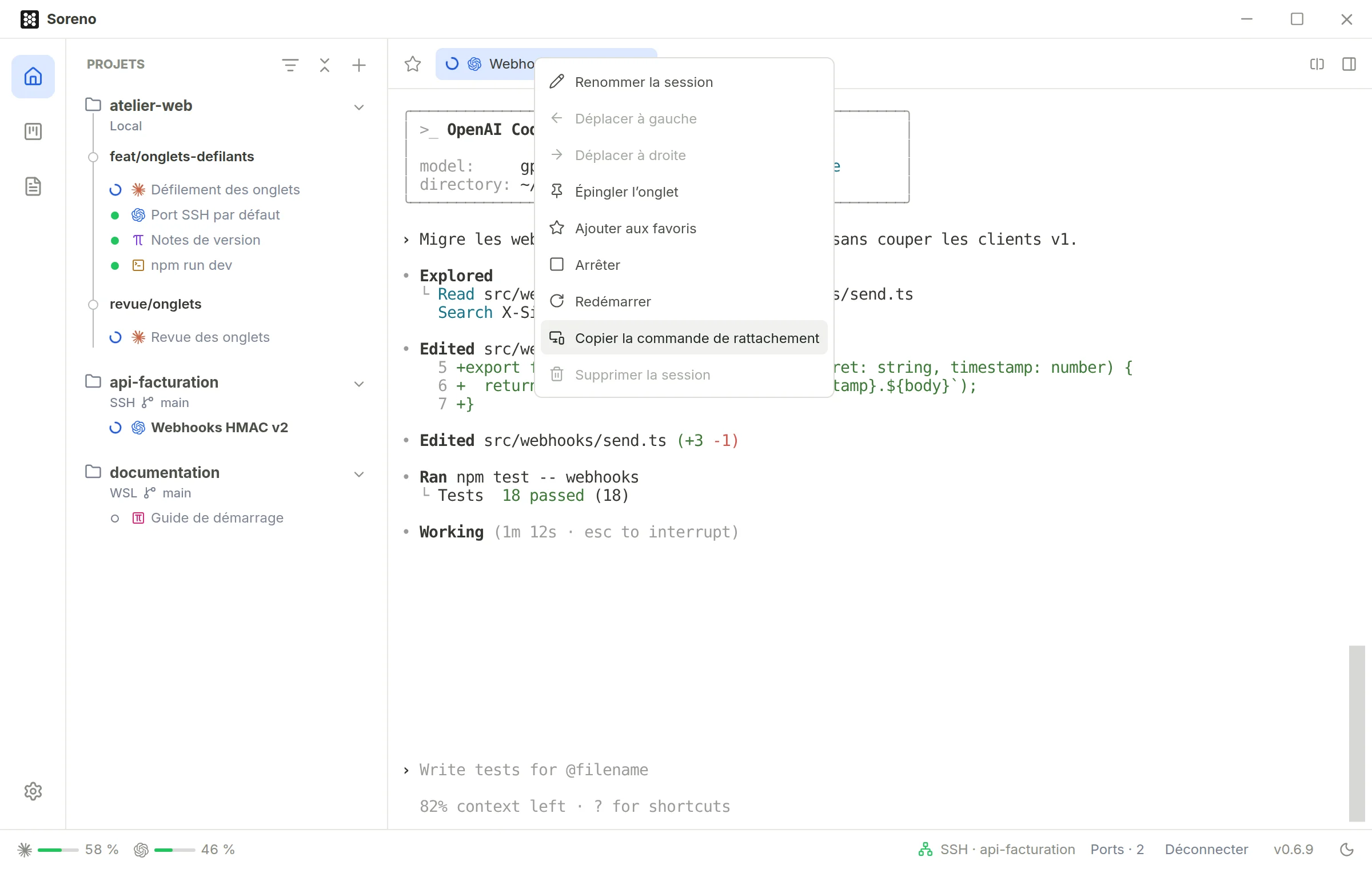Click the atelier-web folder icon

click(93, 105)
